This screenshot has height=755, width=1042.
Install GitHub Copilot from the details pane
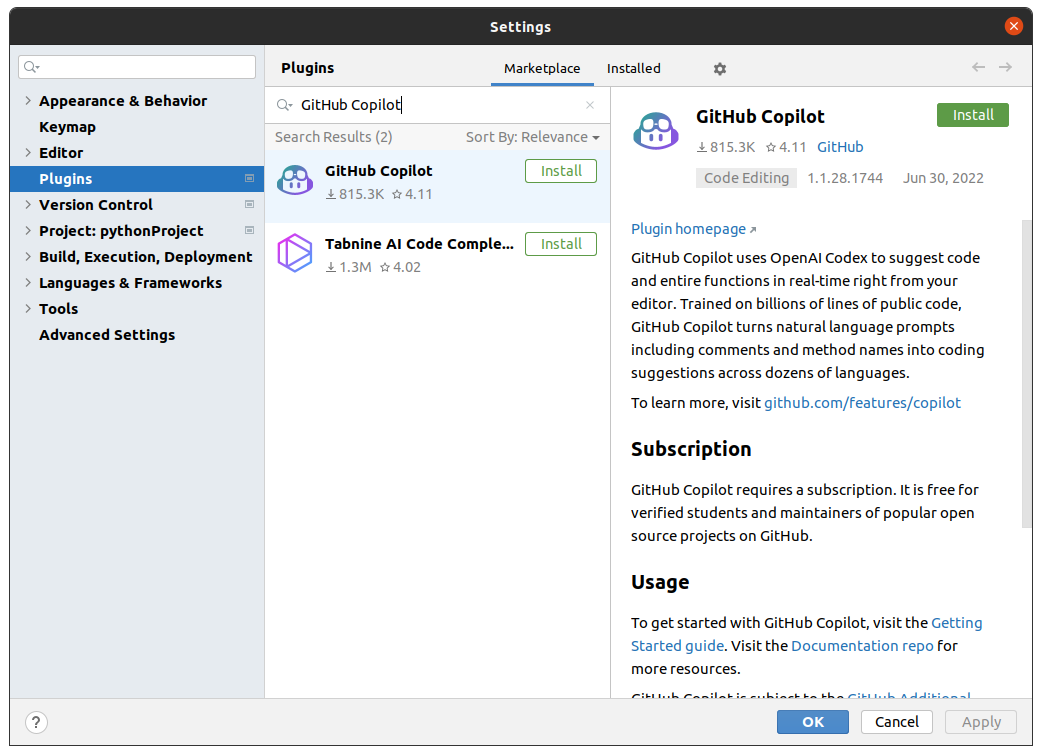pos(972,114)
